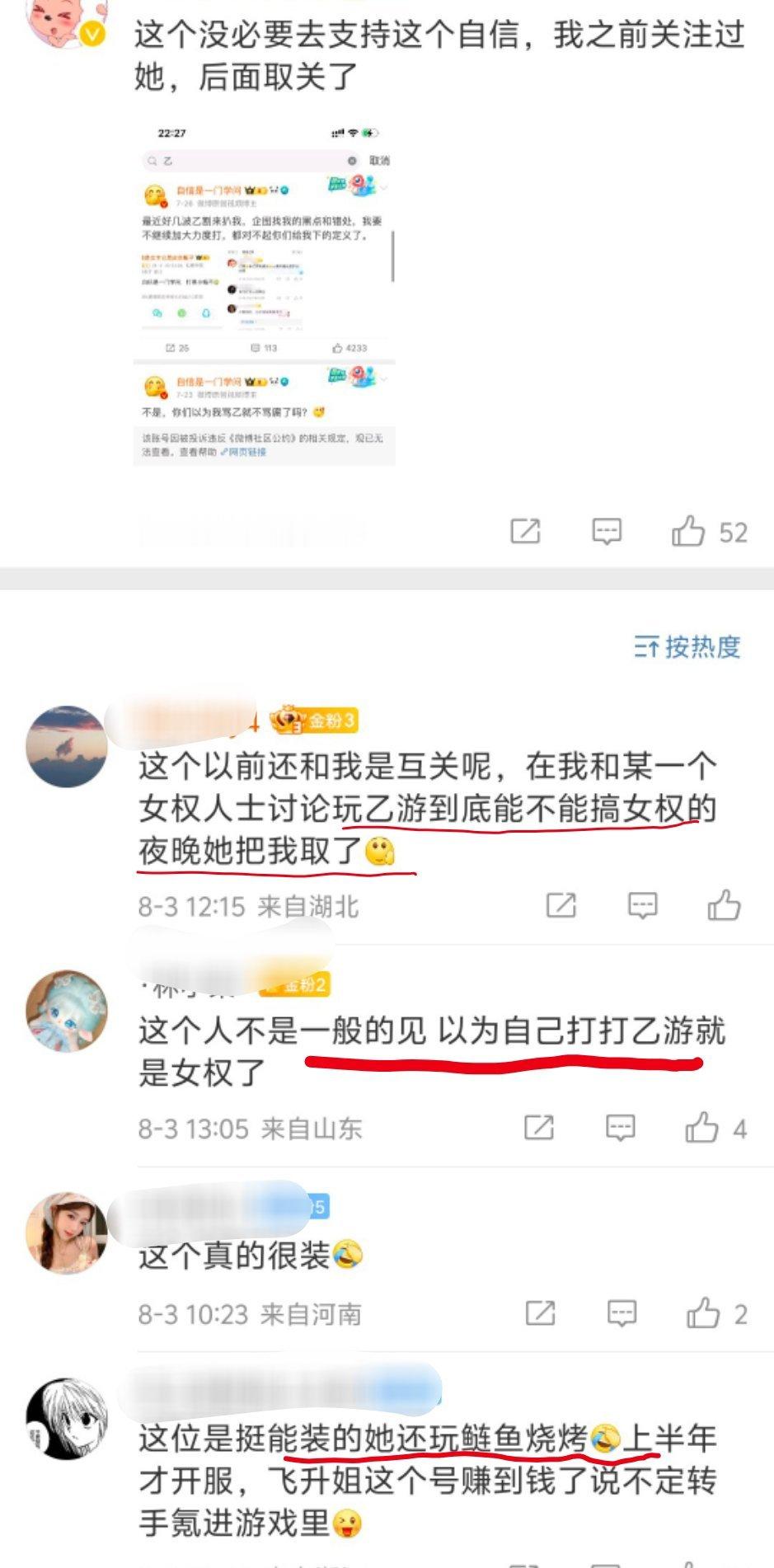The height and width of the screenshot is (1568, 774).
Task: Open comments on the main post
Action: (x=607, y=532)
